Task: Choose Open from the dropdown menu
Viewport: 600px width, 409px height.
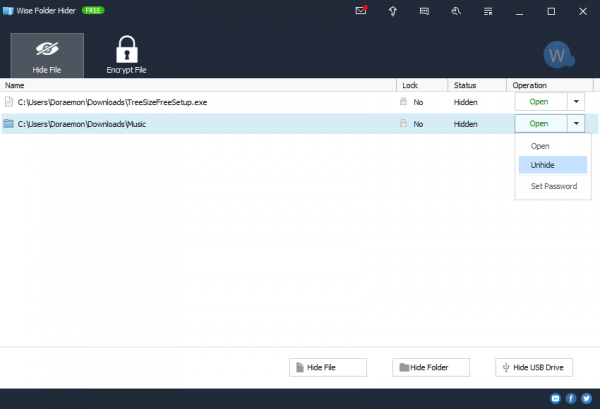Action: (553, 146)
